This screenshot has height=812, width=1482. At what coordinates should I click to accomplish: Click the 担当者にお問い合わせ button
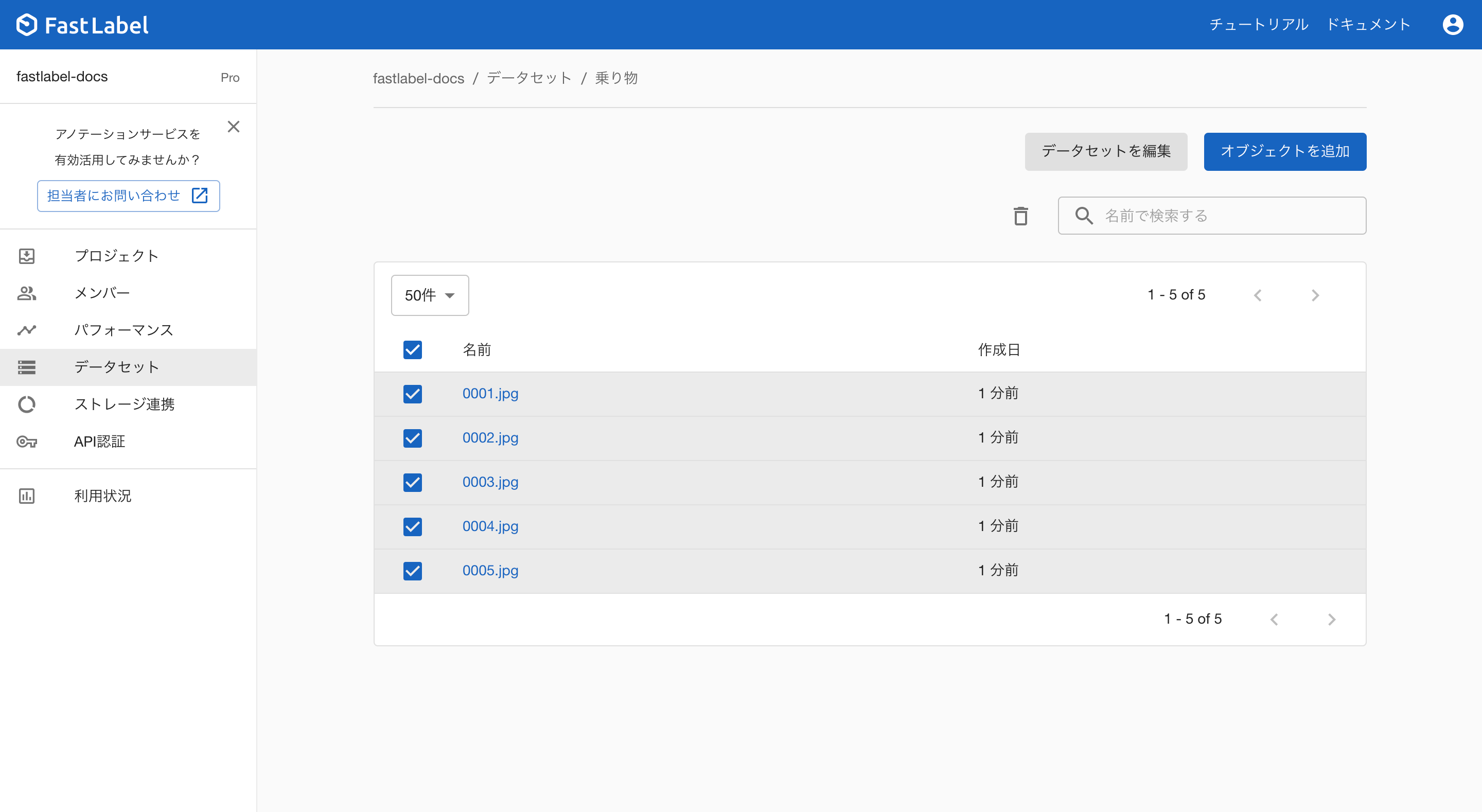tap(128, 196)
